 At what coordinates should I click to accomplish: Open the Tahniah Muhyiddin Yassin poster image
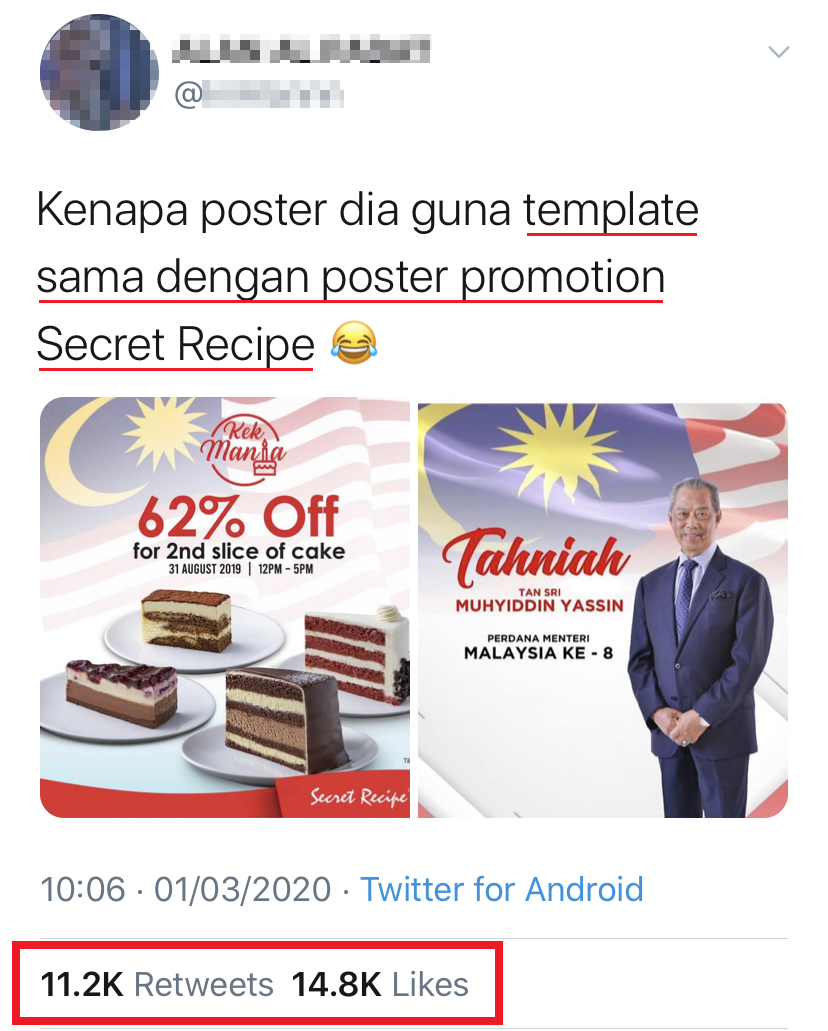pyautogui.click(x=602, y=610)
